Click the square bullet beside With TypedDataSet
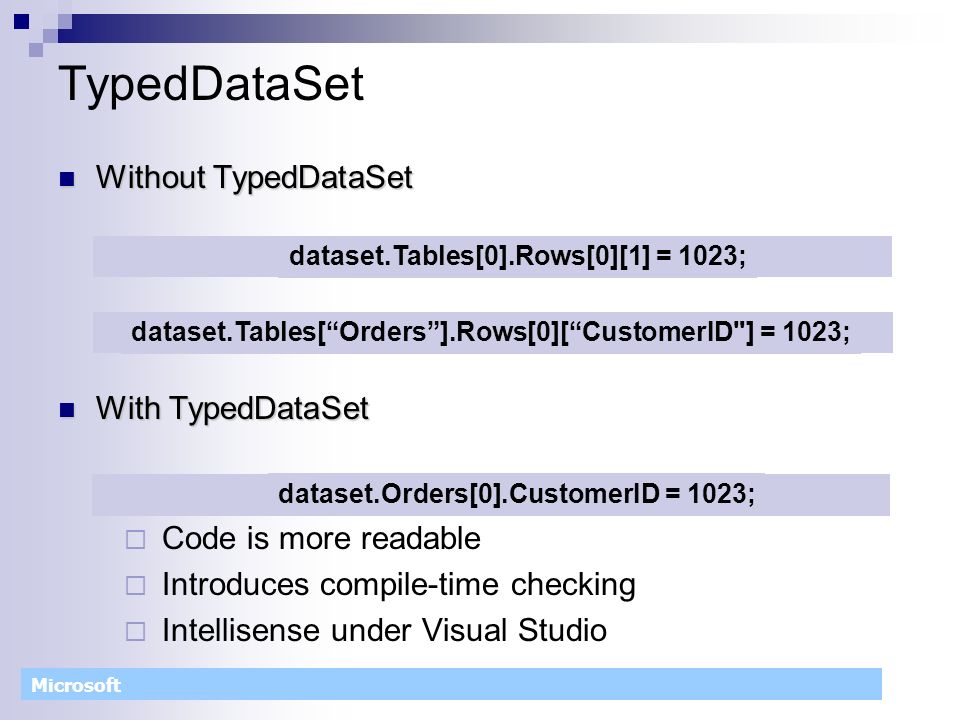This screenshot has height=720, width=960. (67, 410)
